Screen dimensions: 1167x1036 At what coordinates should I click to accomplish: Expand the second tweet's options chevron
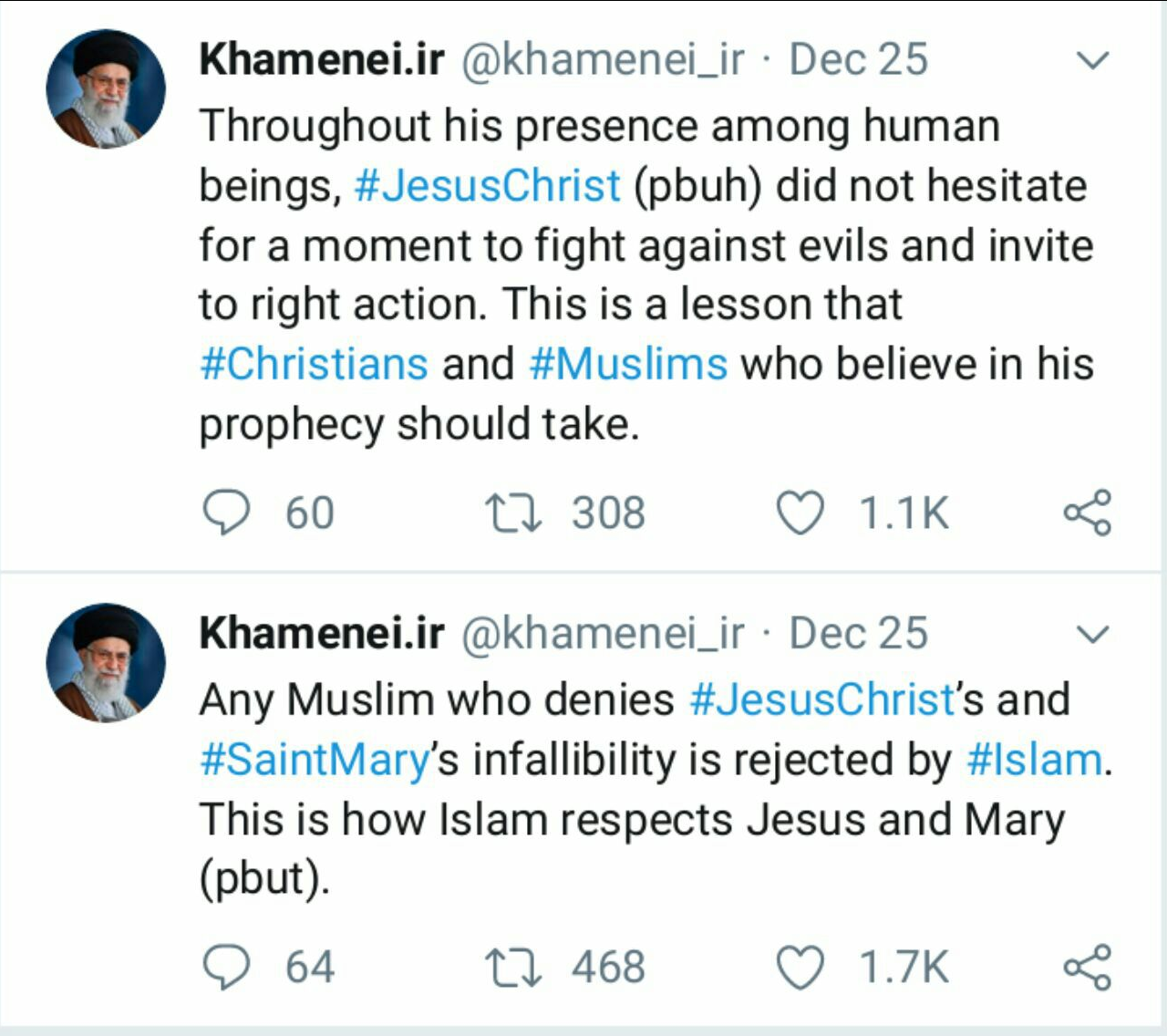point(1091,633)
